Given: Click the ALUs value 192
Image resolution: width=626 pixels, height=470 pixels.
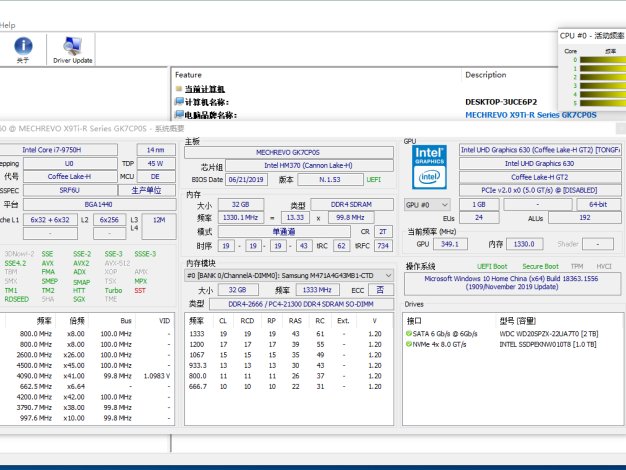Looking at the screenshot, I should pyautogui.click(x=585, y=218).
